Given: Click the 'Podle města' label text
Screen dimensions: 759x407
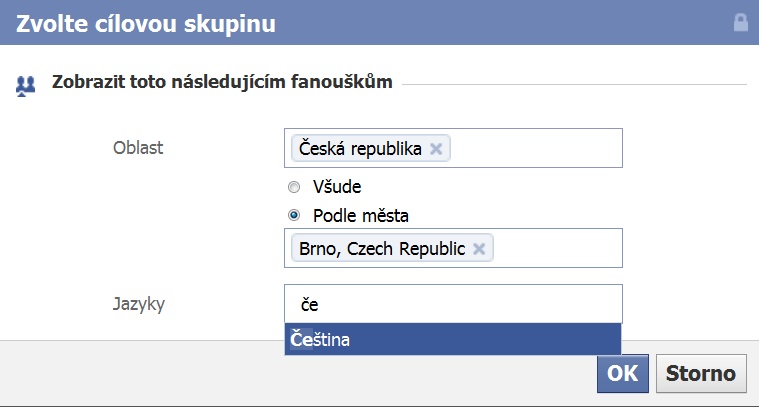Looking at the screenshot, I should [361, 215].
